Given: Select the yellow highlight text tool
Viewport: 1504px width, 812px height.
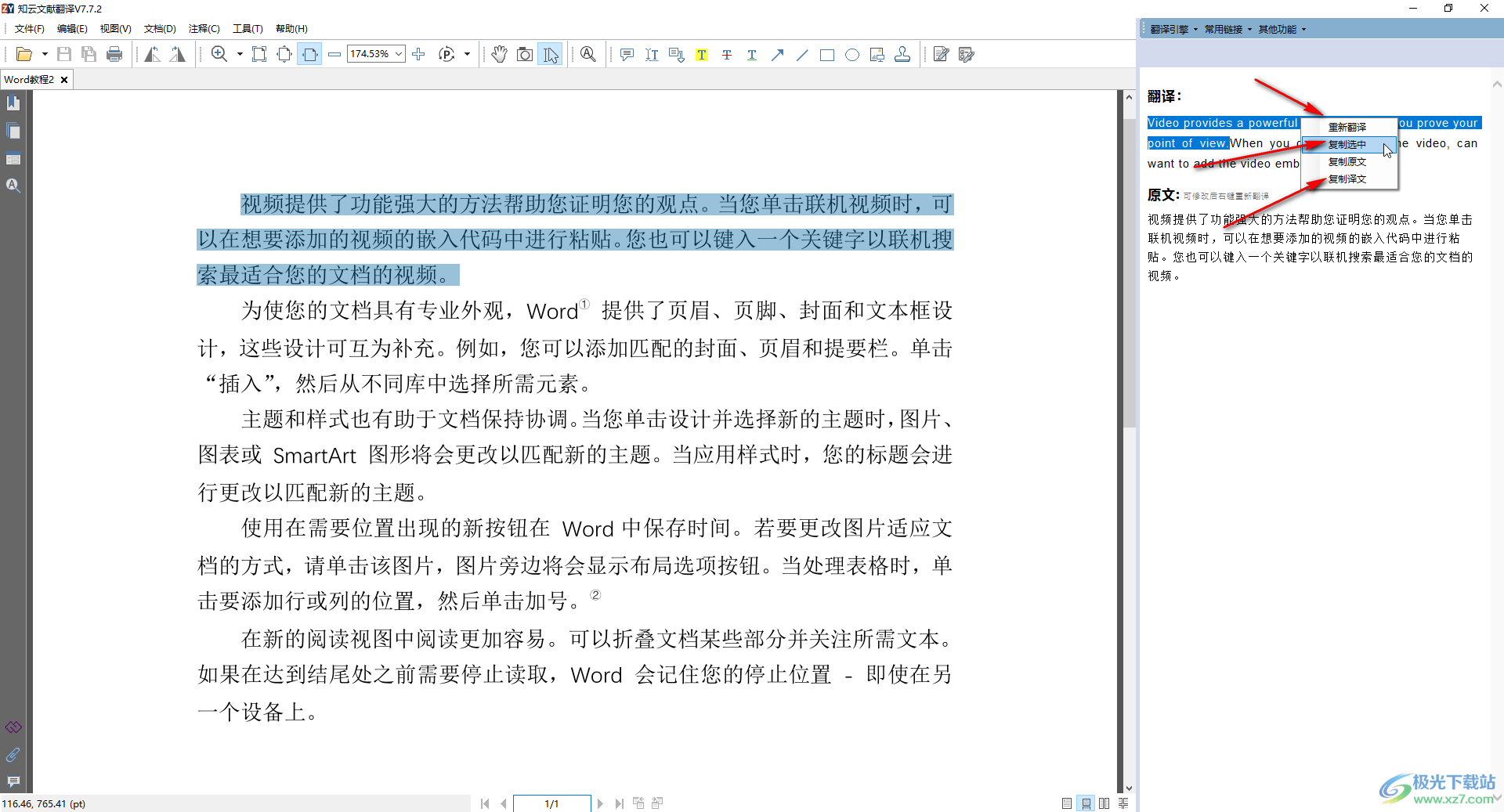Looking at the screenshot, I should (702, 55).
